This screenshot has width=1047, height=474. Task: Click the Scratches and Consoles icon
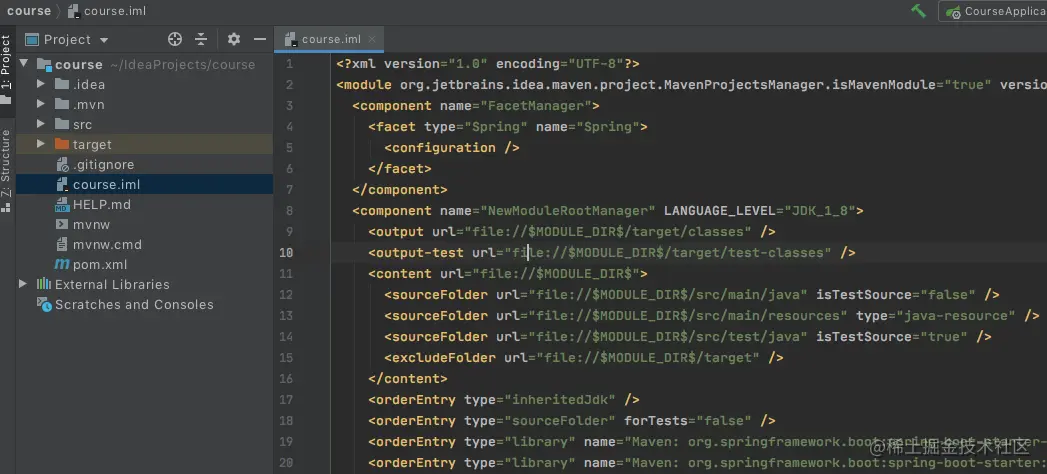click(x=43, y=304)
